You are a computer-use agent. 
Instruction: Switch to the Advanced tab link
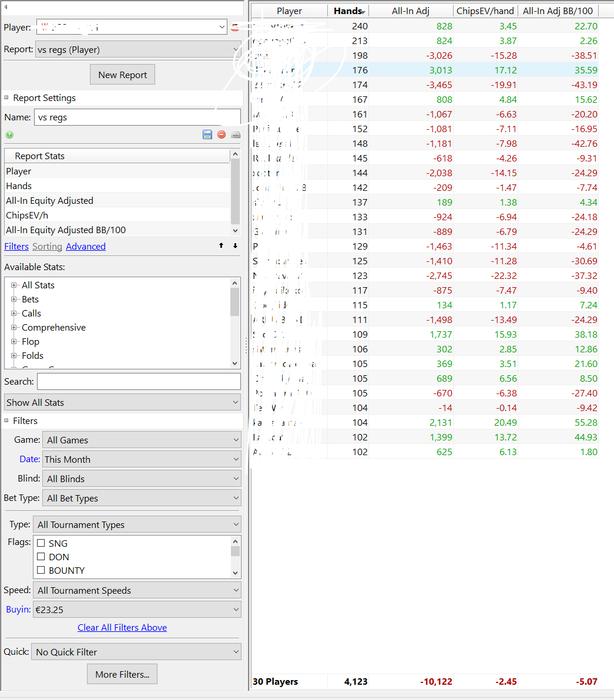(x=86, y=246)
